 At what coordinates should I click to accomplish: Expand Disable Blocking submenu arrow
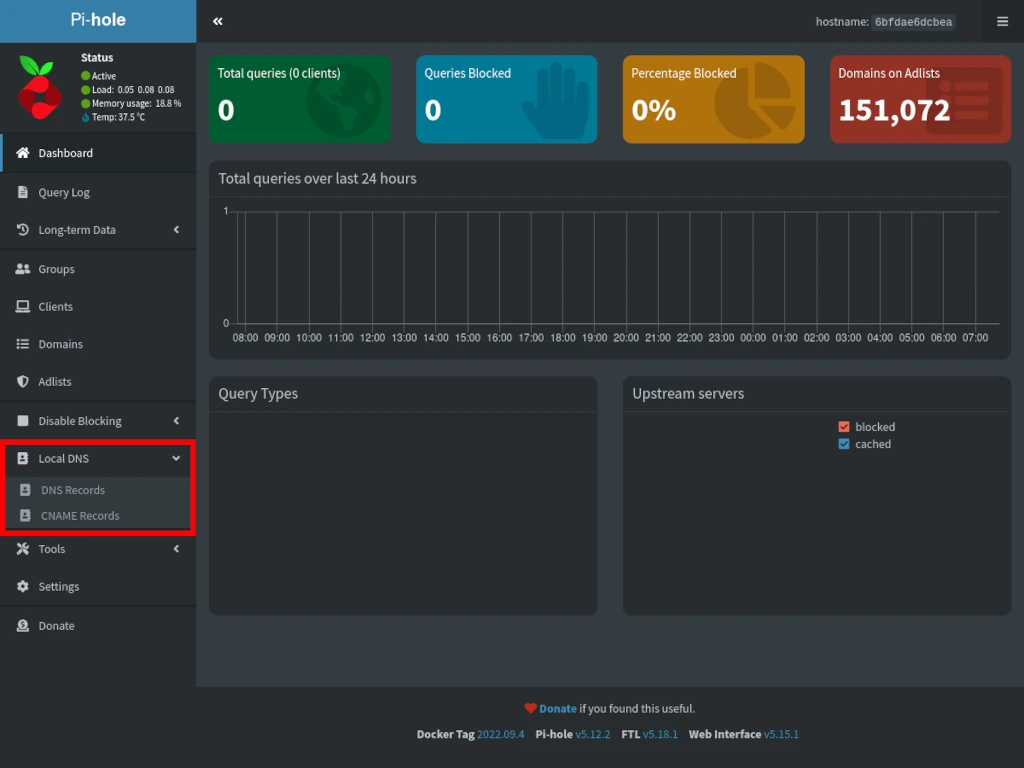176,421
